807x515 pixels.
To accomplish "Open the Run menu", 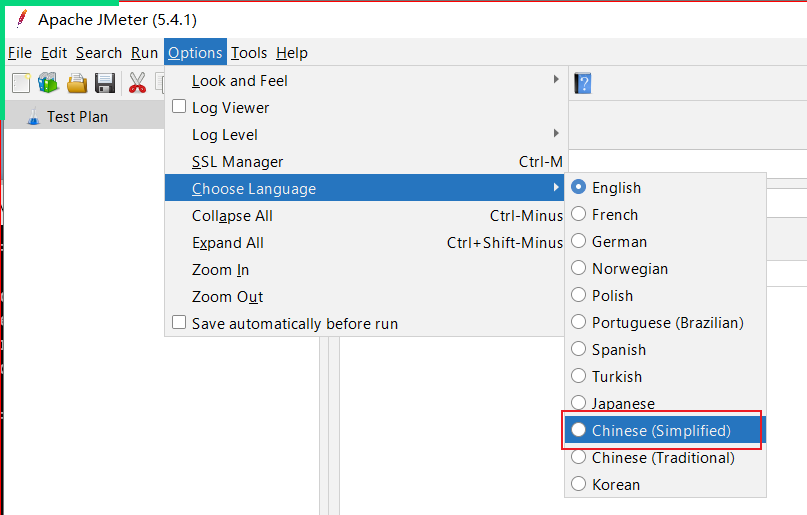I will [x=144, y=53].
